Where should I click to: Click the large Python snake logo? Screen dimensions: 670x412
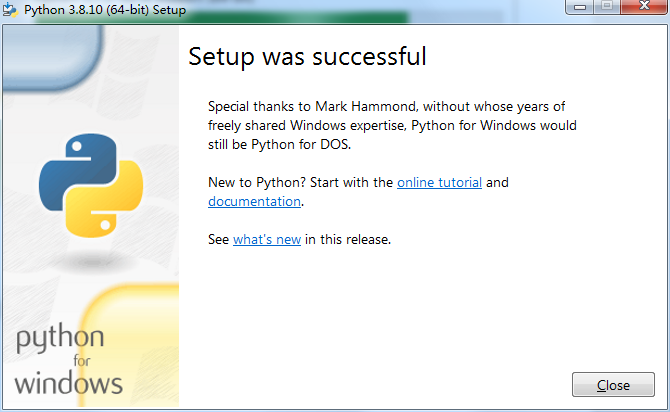91,183
